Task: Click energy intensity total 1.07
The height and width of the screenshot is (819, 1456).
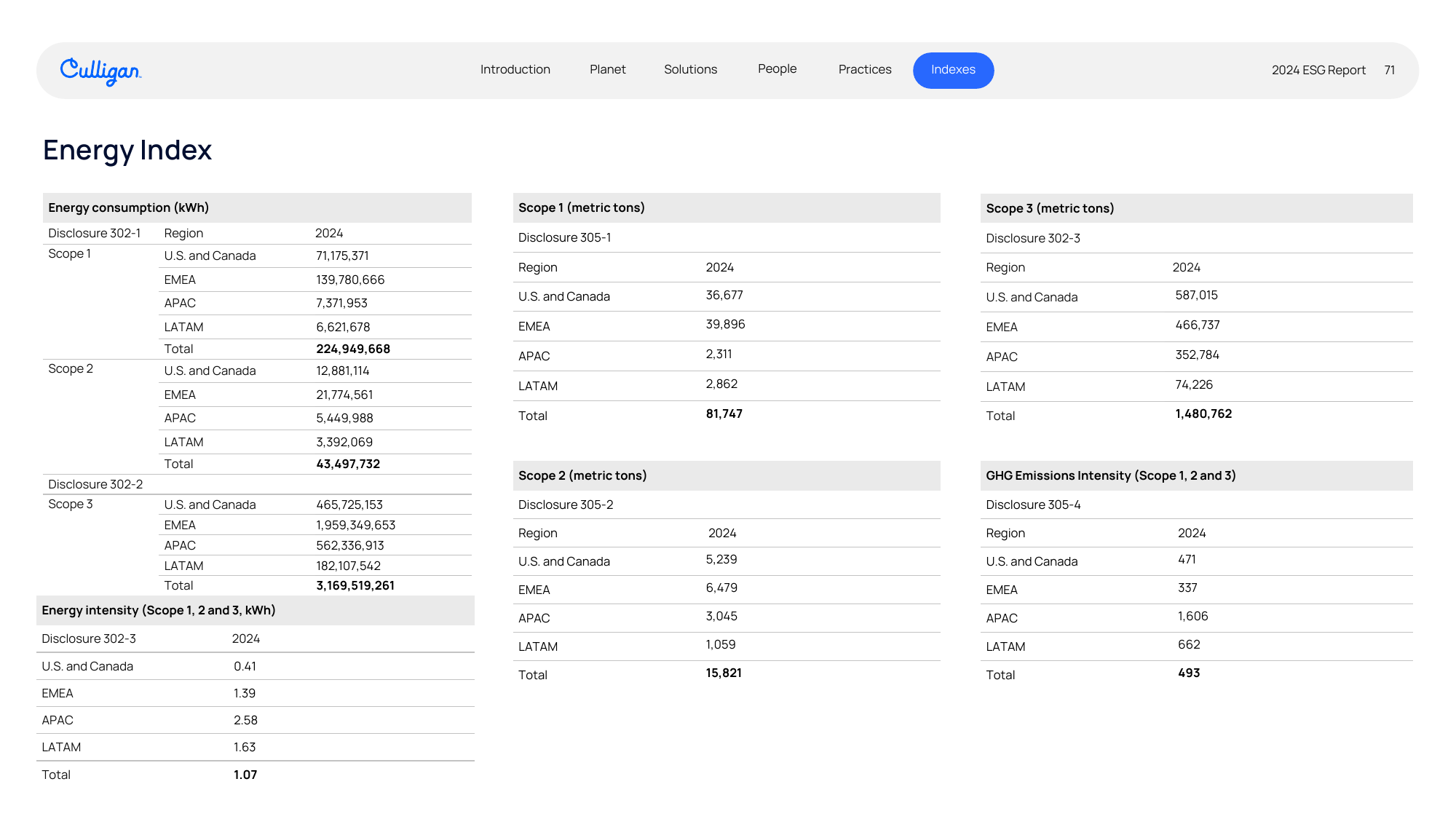Action: 245,775
